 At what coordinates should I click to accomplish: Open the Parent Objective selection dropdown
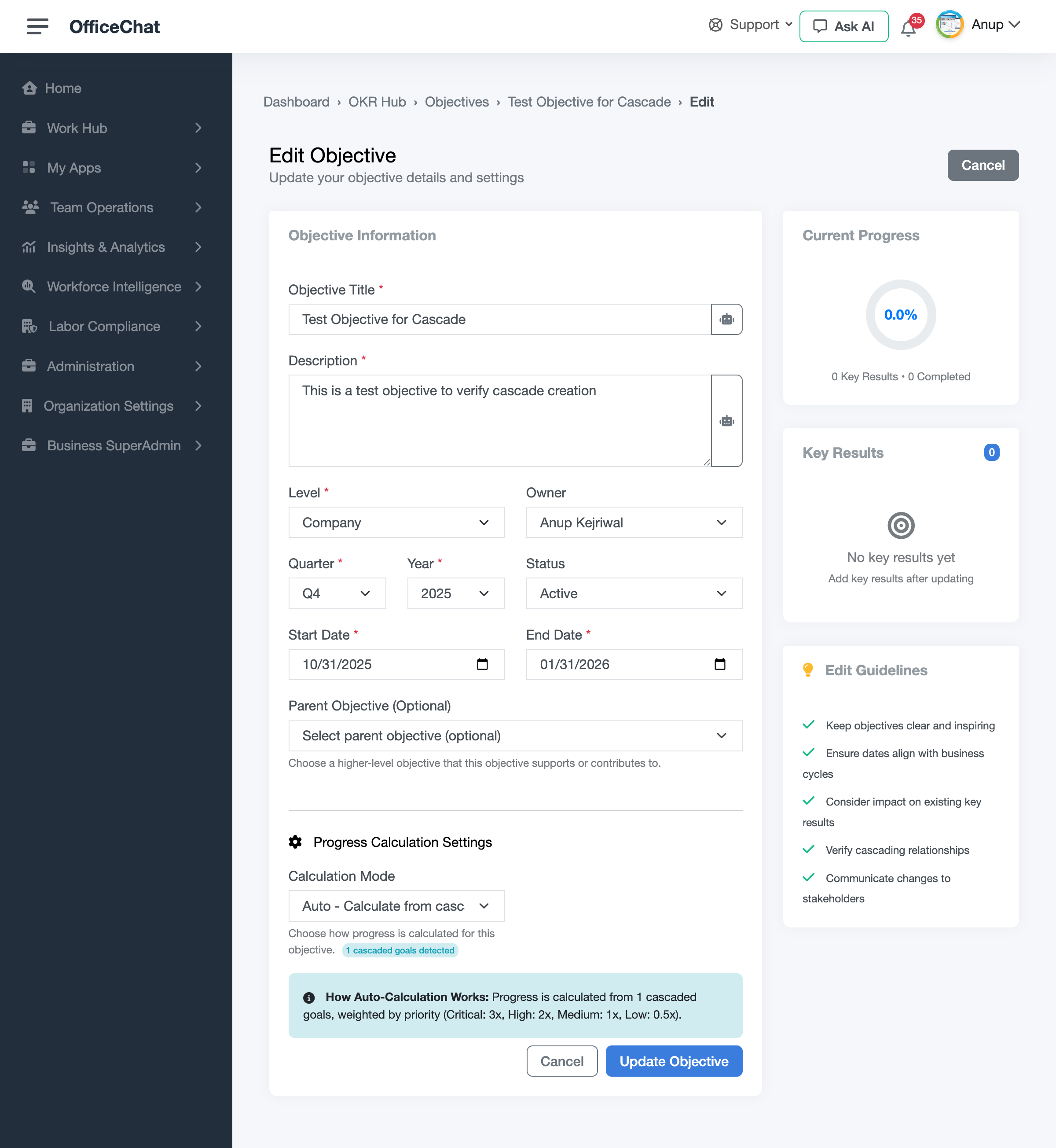pos(515,736)
